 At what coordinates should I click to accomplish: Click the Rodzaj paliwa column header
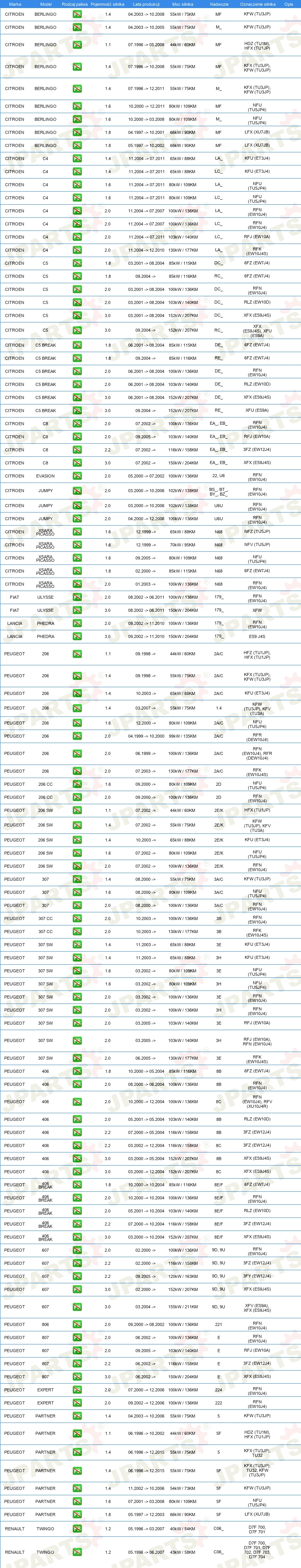click(x=75, y=4)
